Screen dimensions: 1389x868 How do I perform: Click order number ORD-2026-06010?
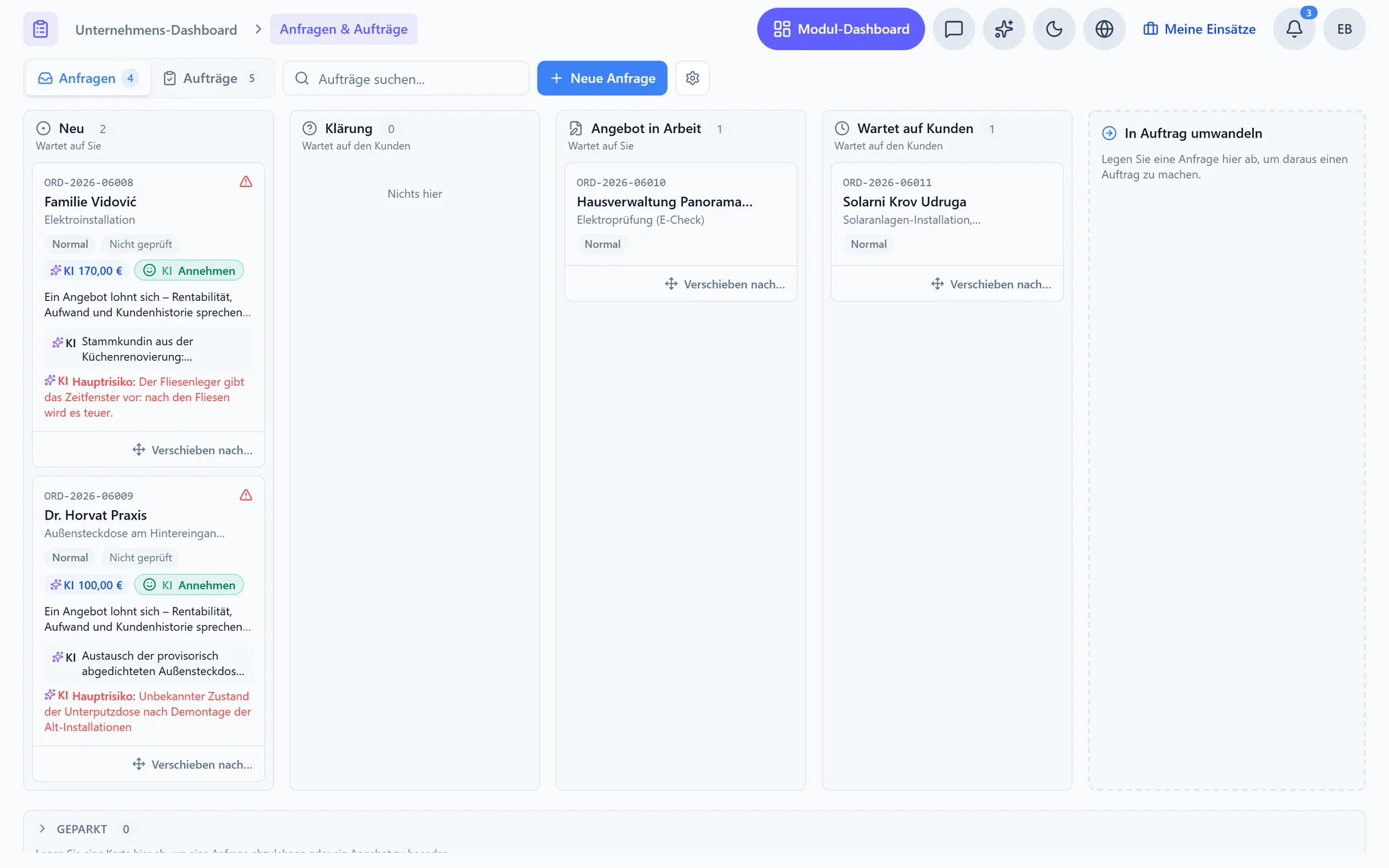pyautogui.click(x=621, y=183)
